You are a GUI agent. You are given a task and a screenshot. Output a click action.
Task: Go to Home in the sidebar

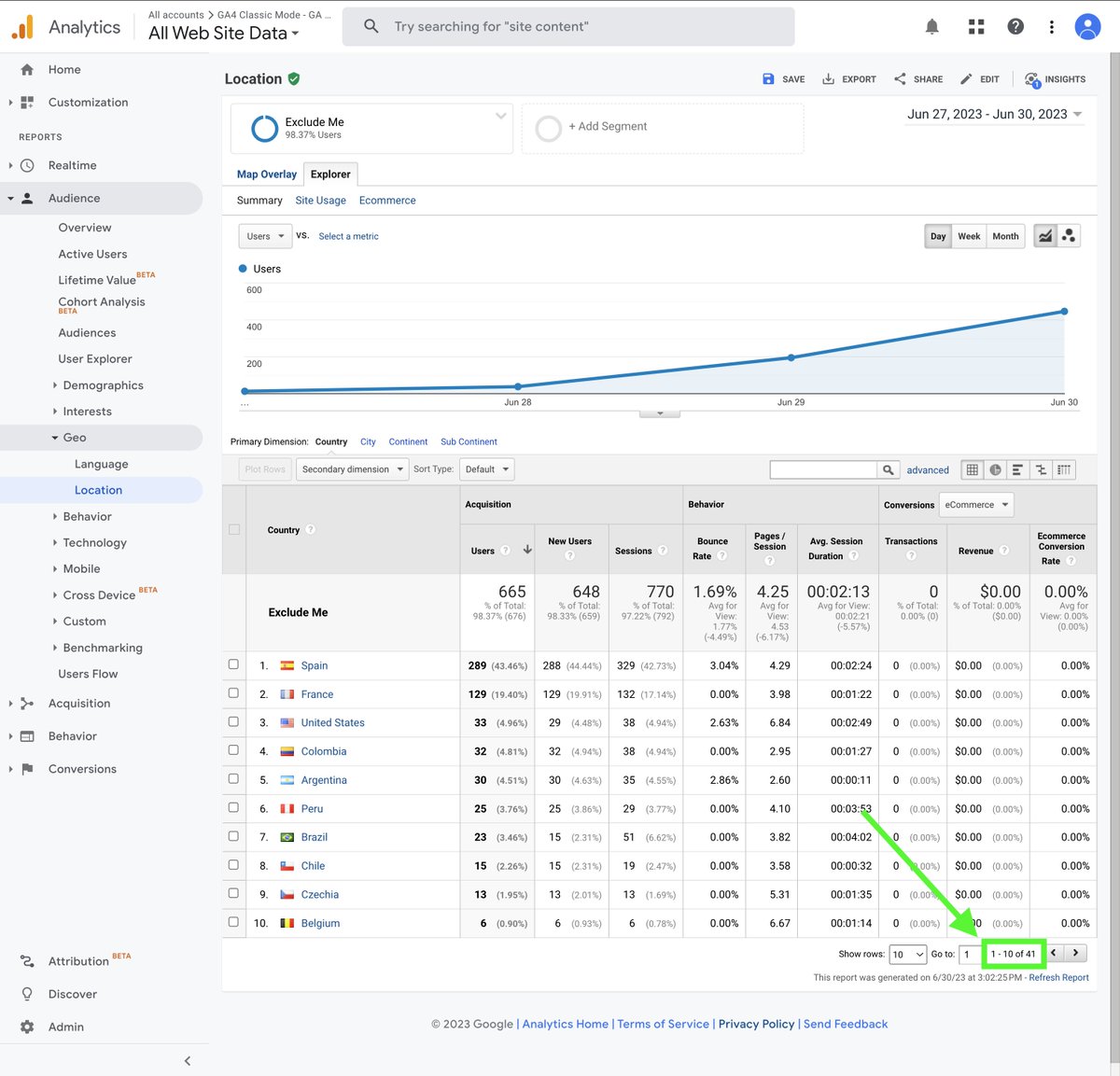(64, 69)
